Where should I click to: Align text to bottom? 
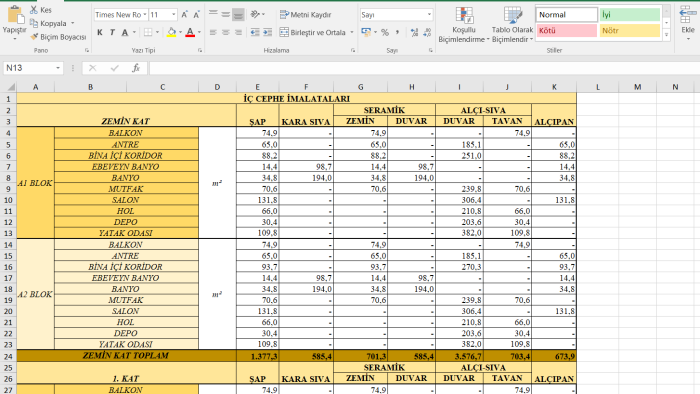point(238,15)
